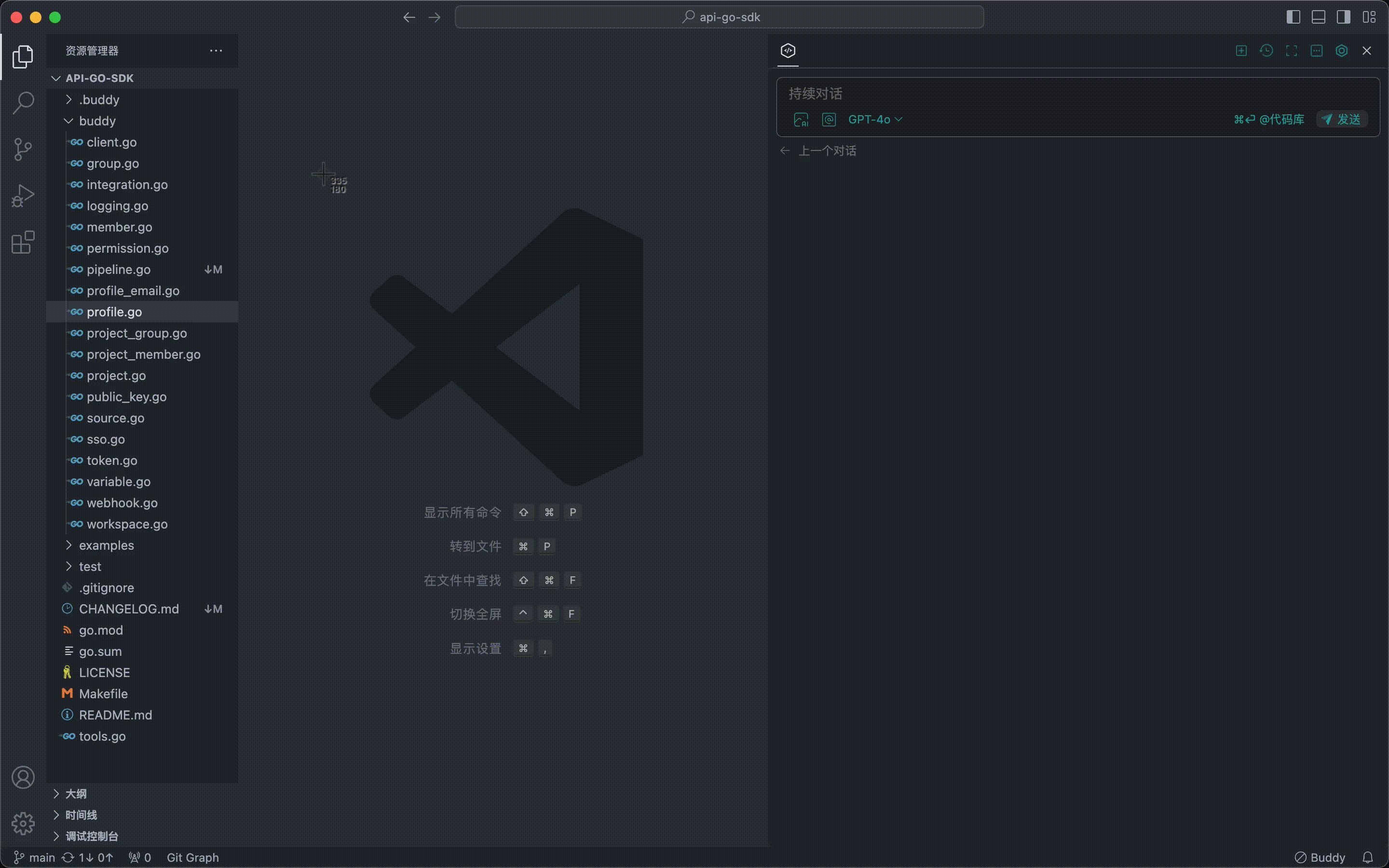Click Git Graph in status bar

tap(192, 857)
